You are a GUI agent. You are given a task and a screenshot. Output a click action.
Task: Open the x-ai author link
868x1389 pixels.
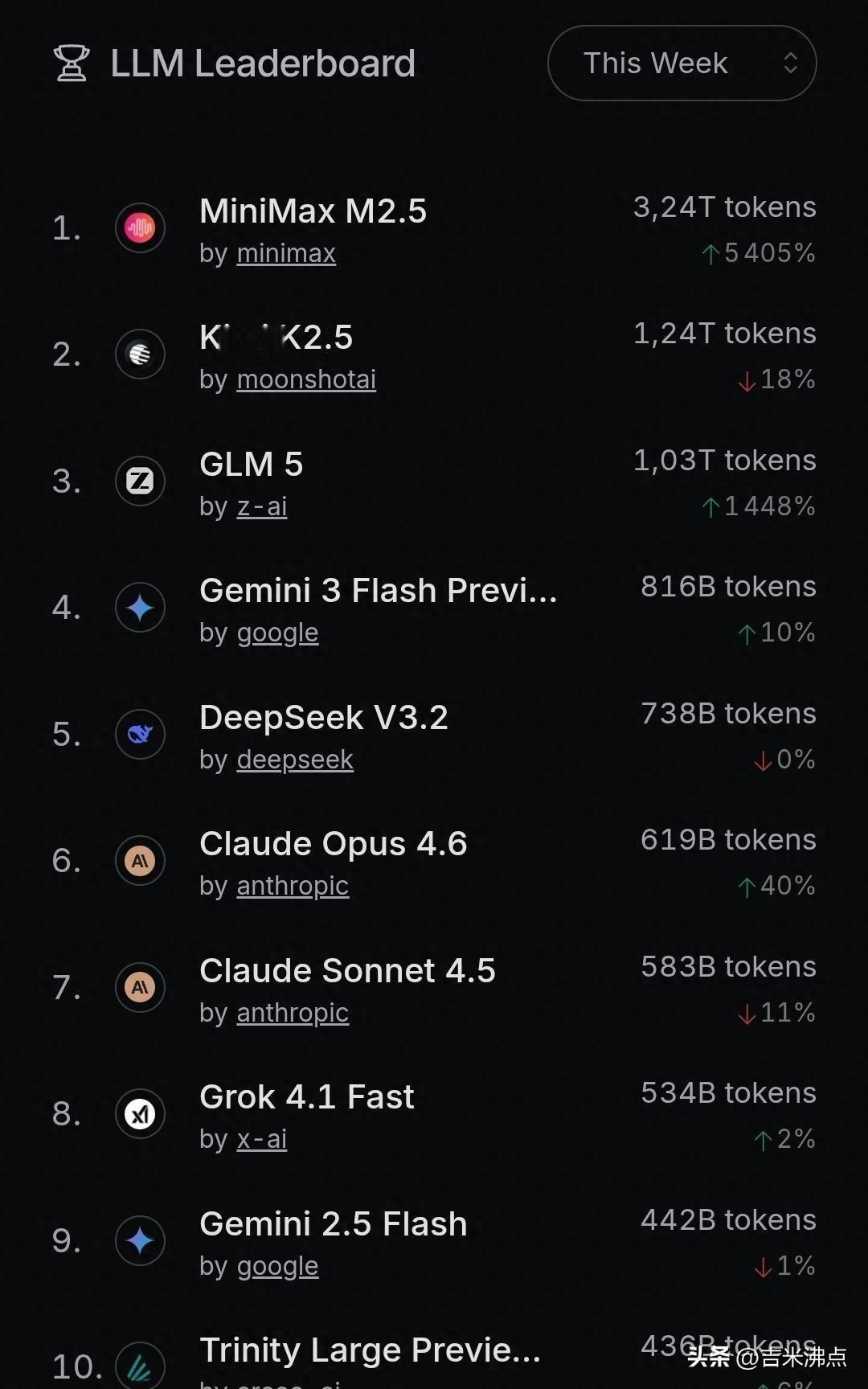pos(261,1140)
